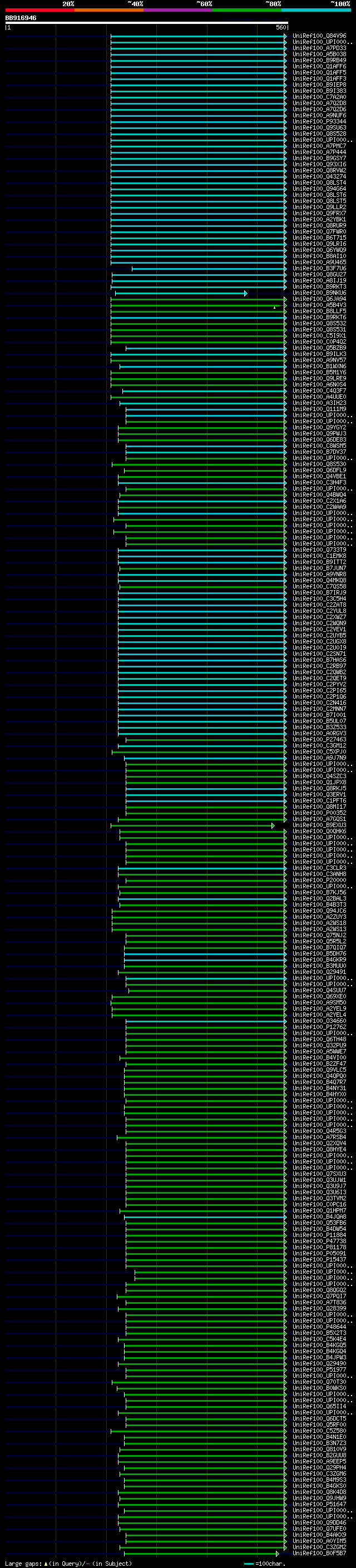Open hit UniRef100_Q2BAL3
The width and height of the screenshot is (356, 1568).
[x=319, y=898]
